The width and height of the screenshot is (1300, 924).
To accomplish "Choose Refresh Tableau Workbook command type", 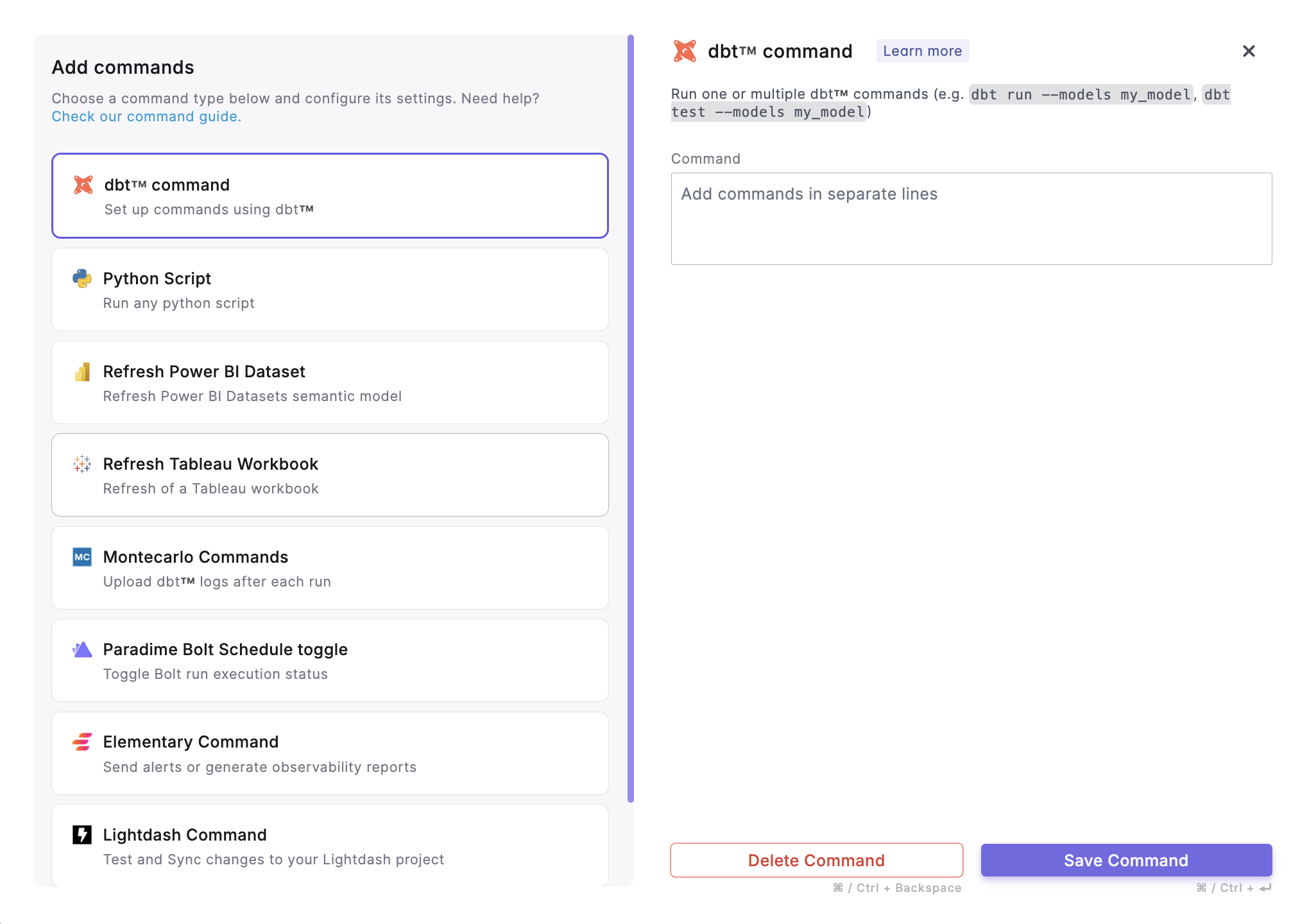I will (x=330, y=475).
